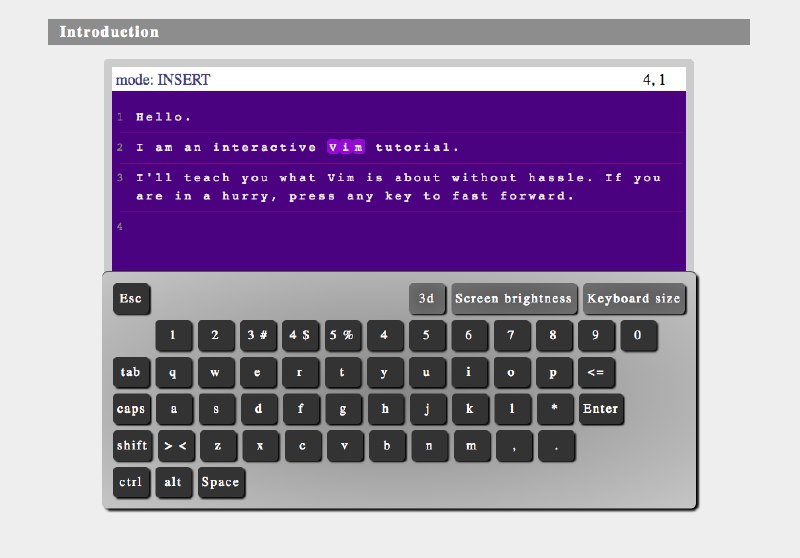
Task: Hit the 3 # key
Action: 258,335
